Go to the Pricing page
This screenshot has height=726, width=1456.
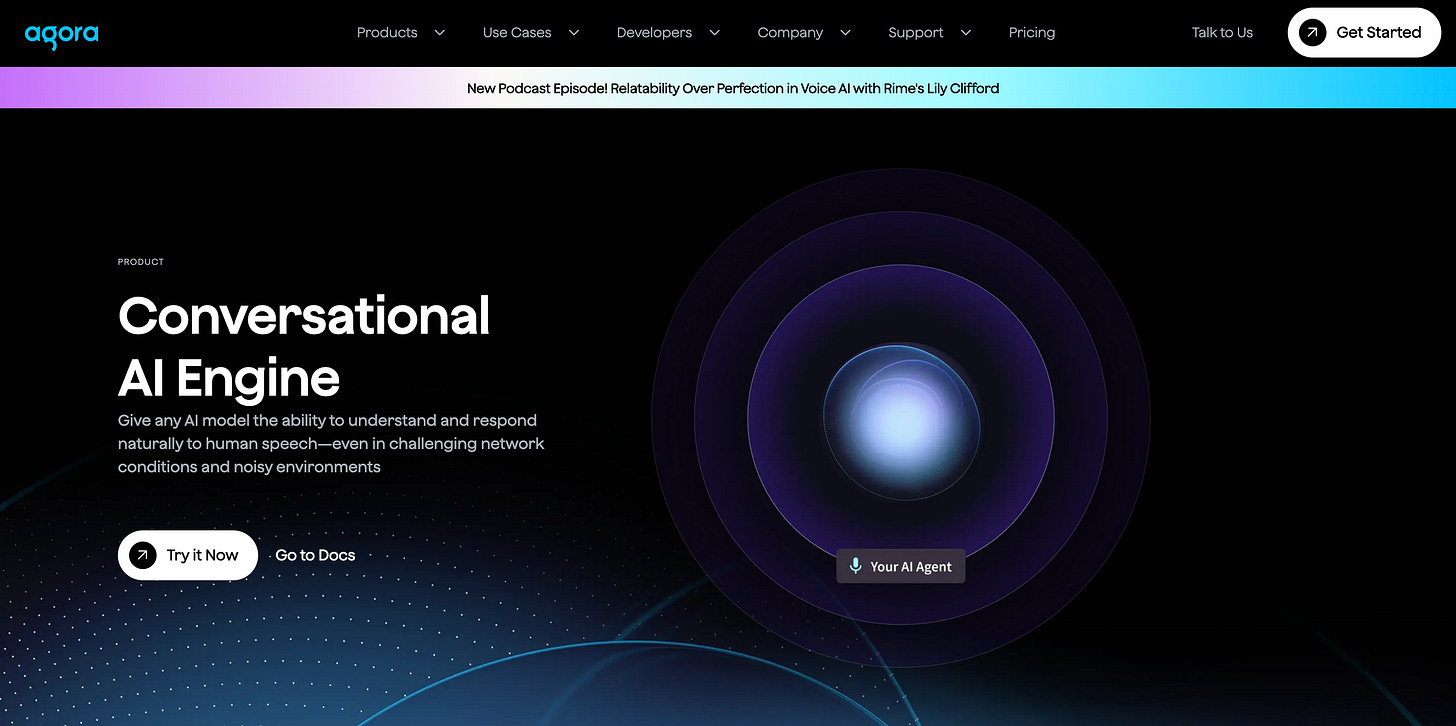pyautogui.click(x=1032, y=33)
